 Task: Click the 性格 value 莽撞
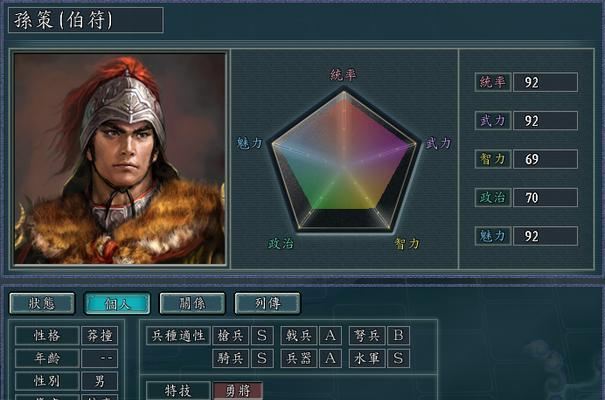[x=100, y=336]
